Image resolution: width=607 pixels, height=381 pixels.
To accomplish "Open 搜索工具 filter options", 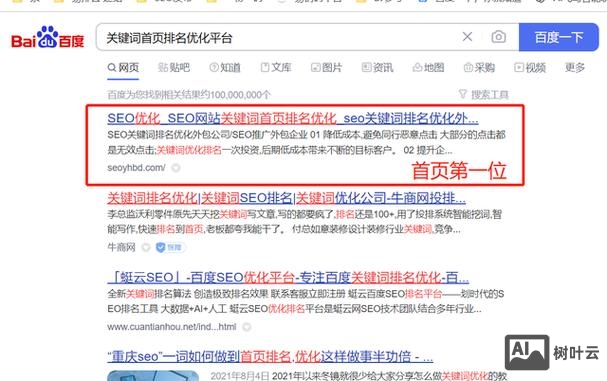I will (484, 94).
